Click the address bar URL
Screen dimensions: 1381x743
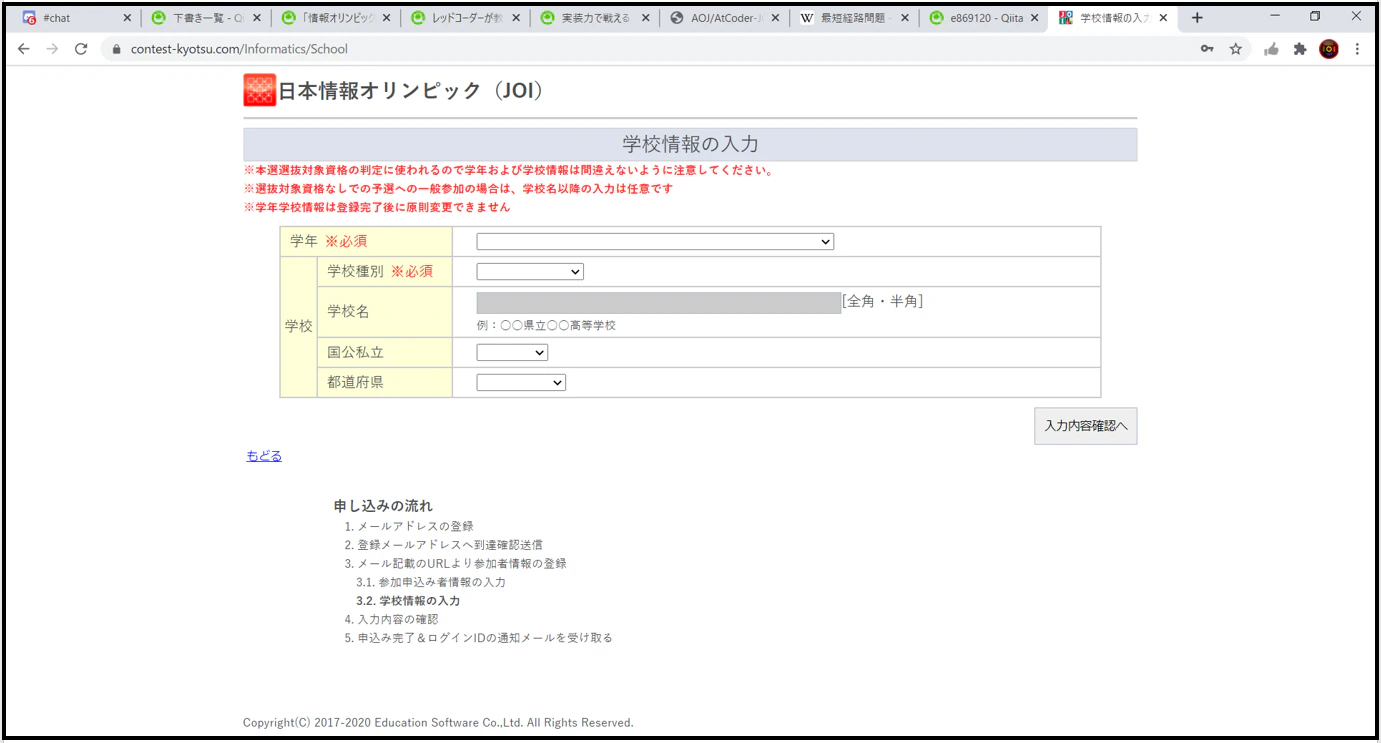click(x=239, y=49)
